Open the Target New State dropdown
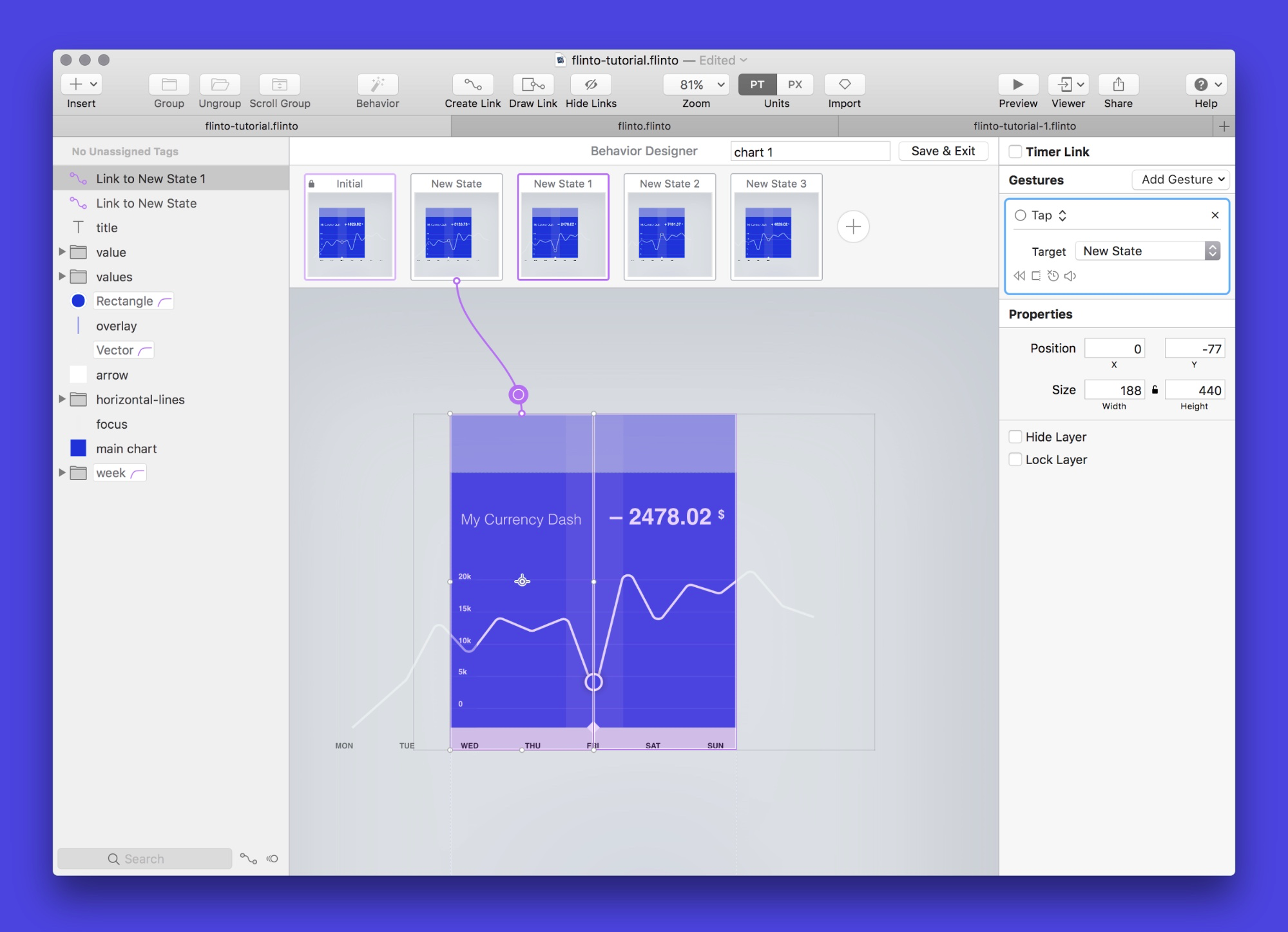 1148,251
